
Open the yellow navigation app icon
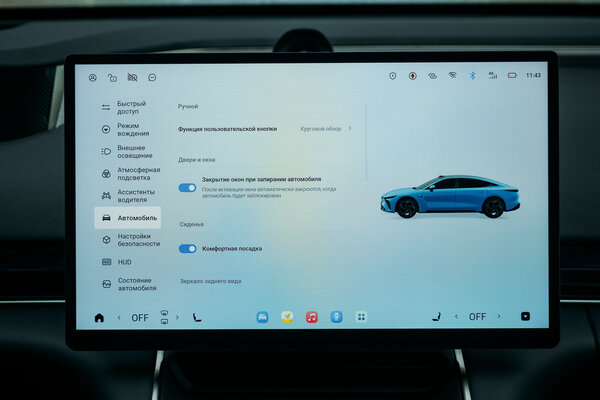[x=287, y=317]
